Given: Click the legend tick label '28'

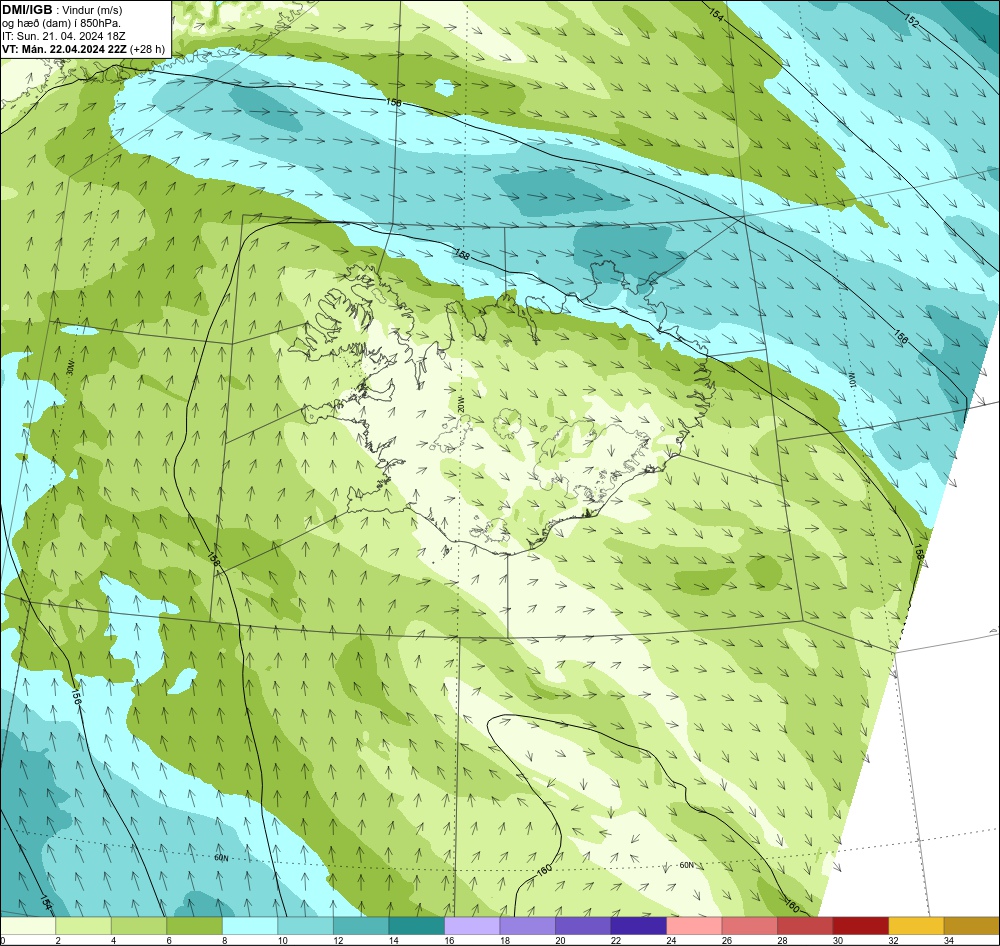Looking at the screenshot, I should pyautogui.click(x=782, y=940).
